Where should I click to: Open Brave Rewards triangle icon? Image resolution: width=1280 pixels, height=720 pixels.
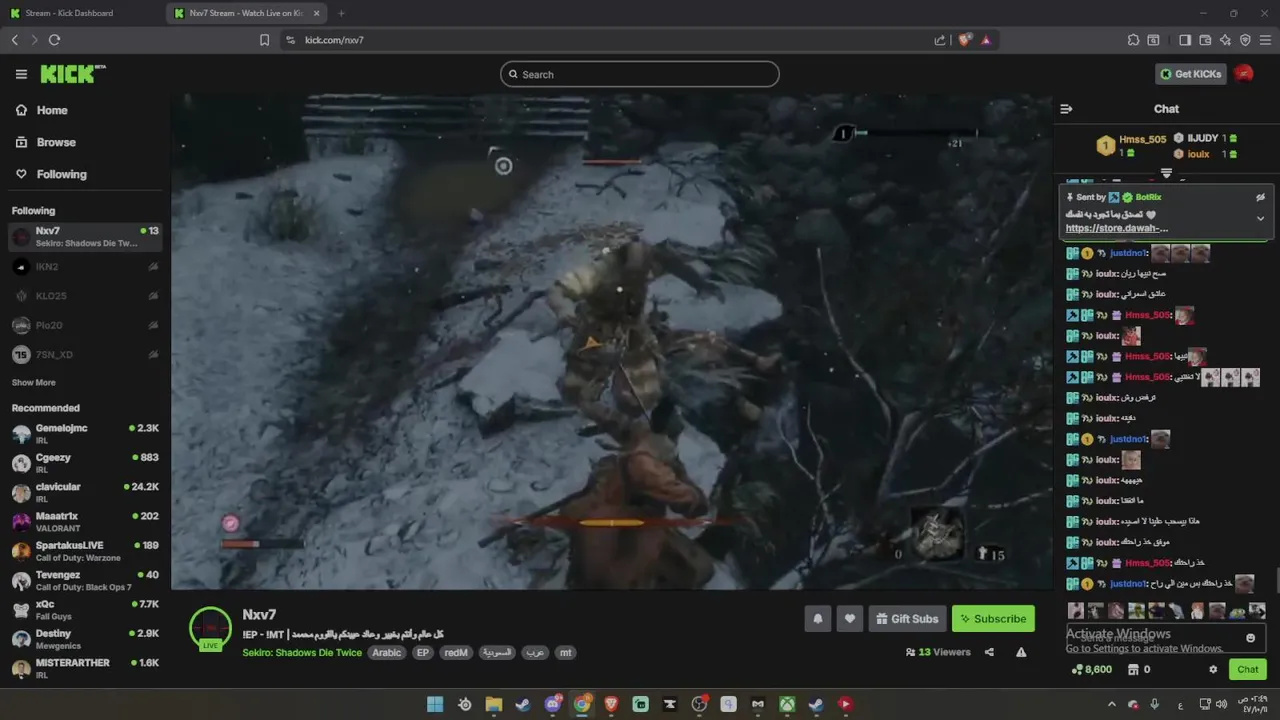[986, 40]
